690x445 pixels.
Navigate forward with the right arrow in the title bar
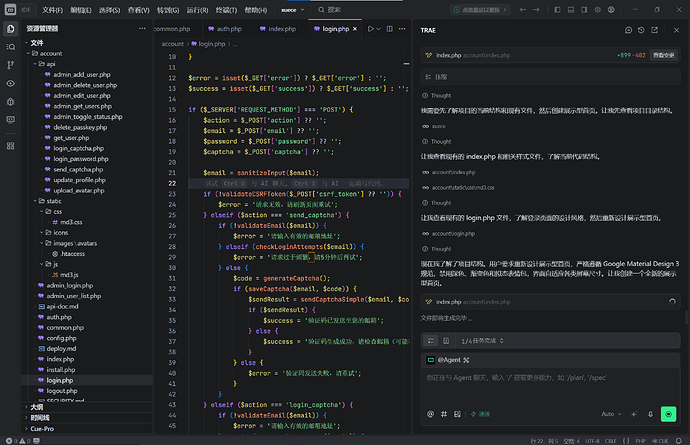(x=536, y=10)
